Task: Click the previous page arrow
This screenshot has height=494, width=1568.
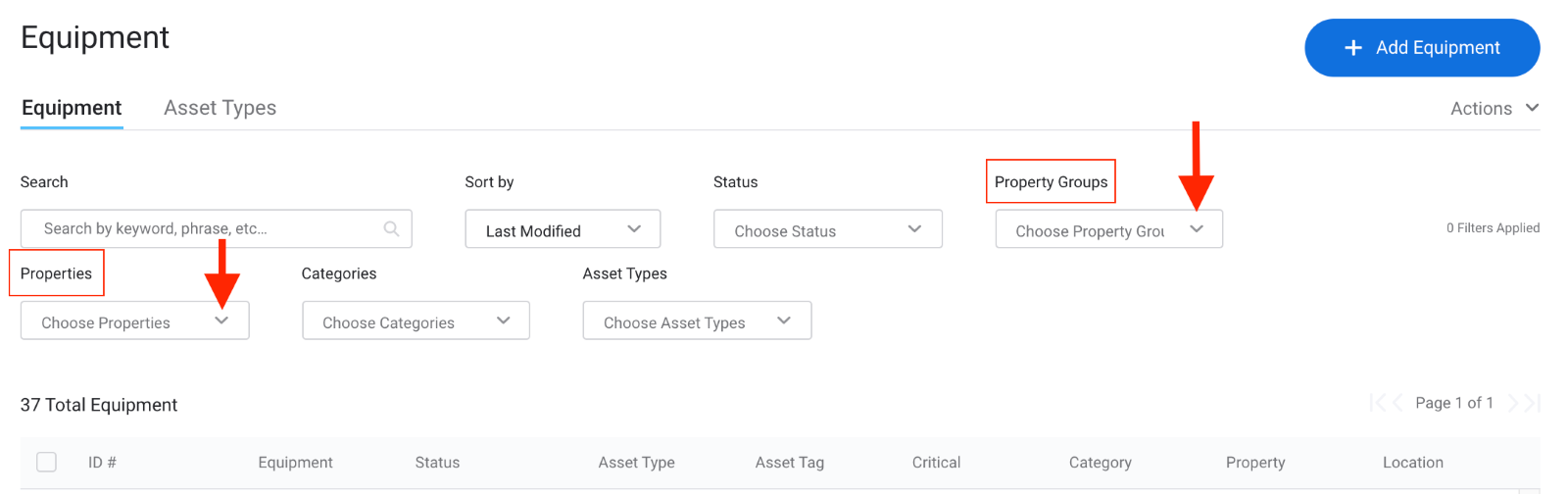Action: pyautogui.click(x=1397, y=403)
